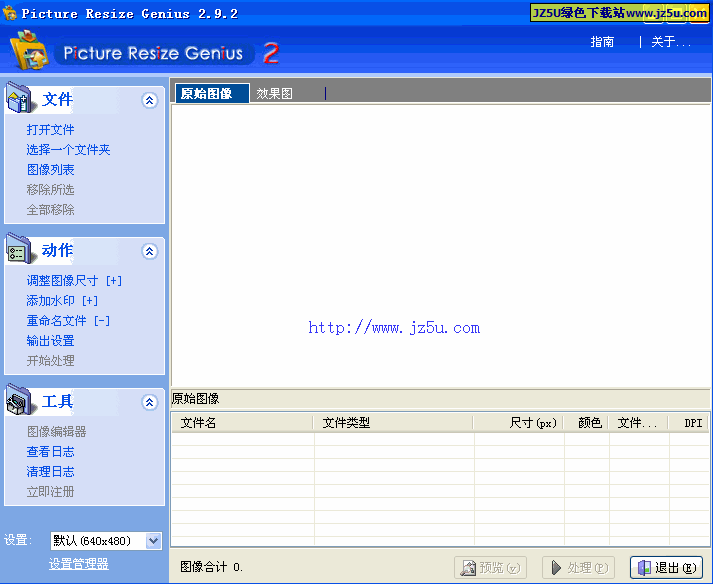Switch to the 效果图 tab
Image resolution: width=713 pixels, height=584 pixels.
click(274, 93)
